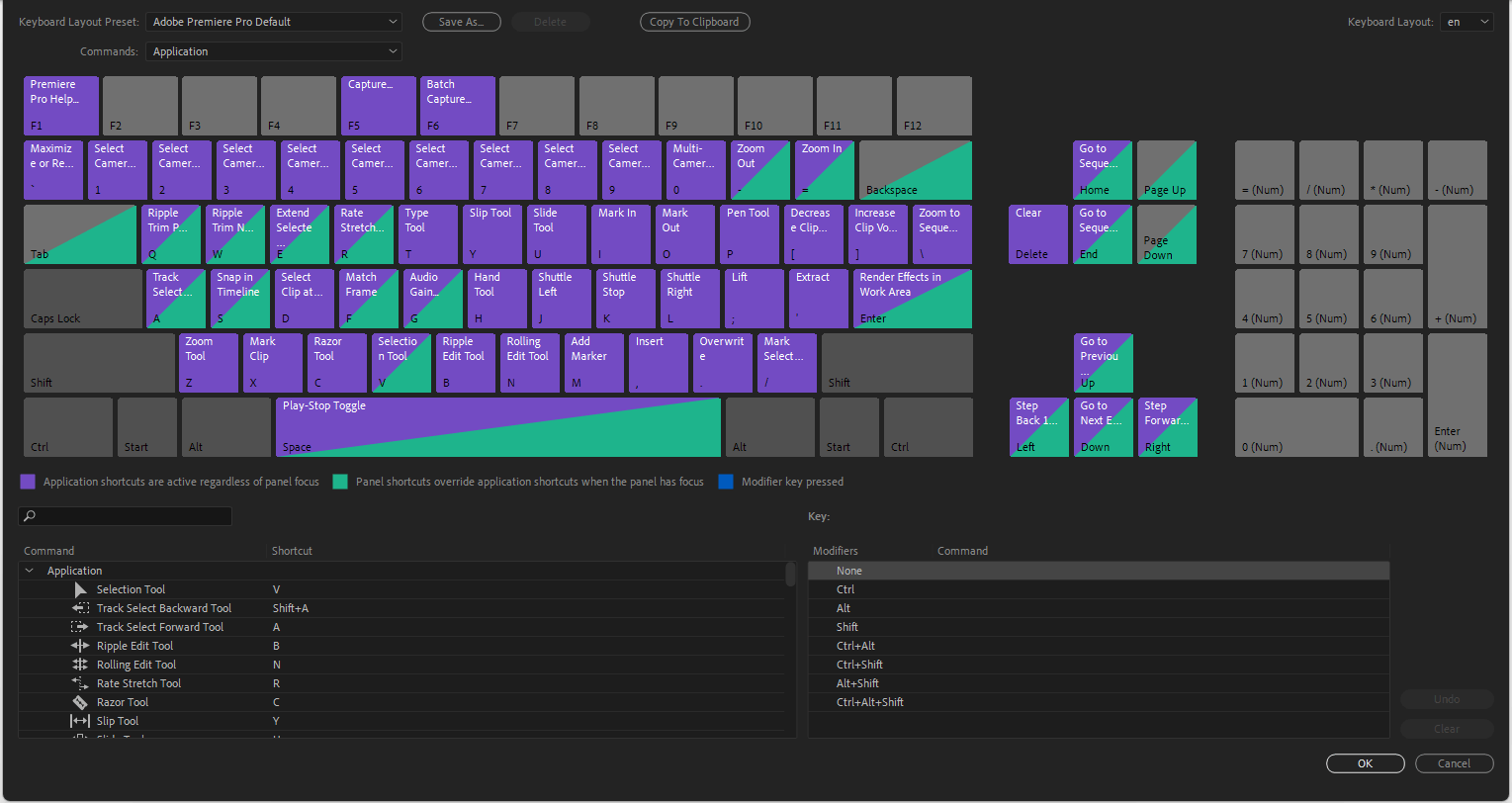Click the Save As button
The width and height of the screenshot is (1512, 803).
[x=462, y=22]
